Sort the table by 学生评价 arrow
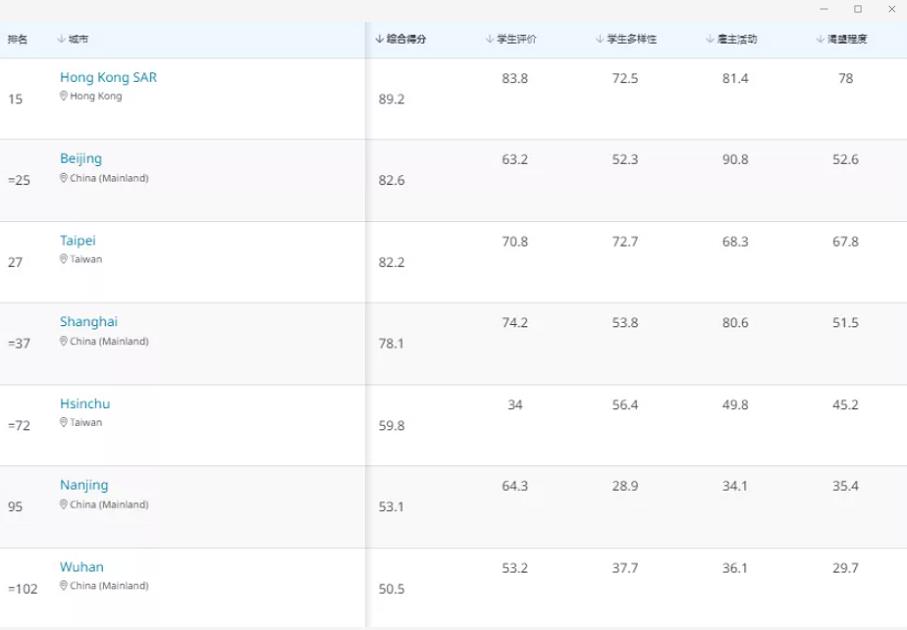Viewport: 907px width, 630px height. tap(490, 39)
